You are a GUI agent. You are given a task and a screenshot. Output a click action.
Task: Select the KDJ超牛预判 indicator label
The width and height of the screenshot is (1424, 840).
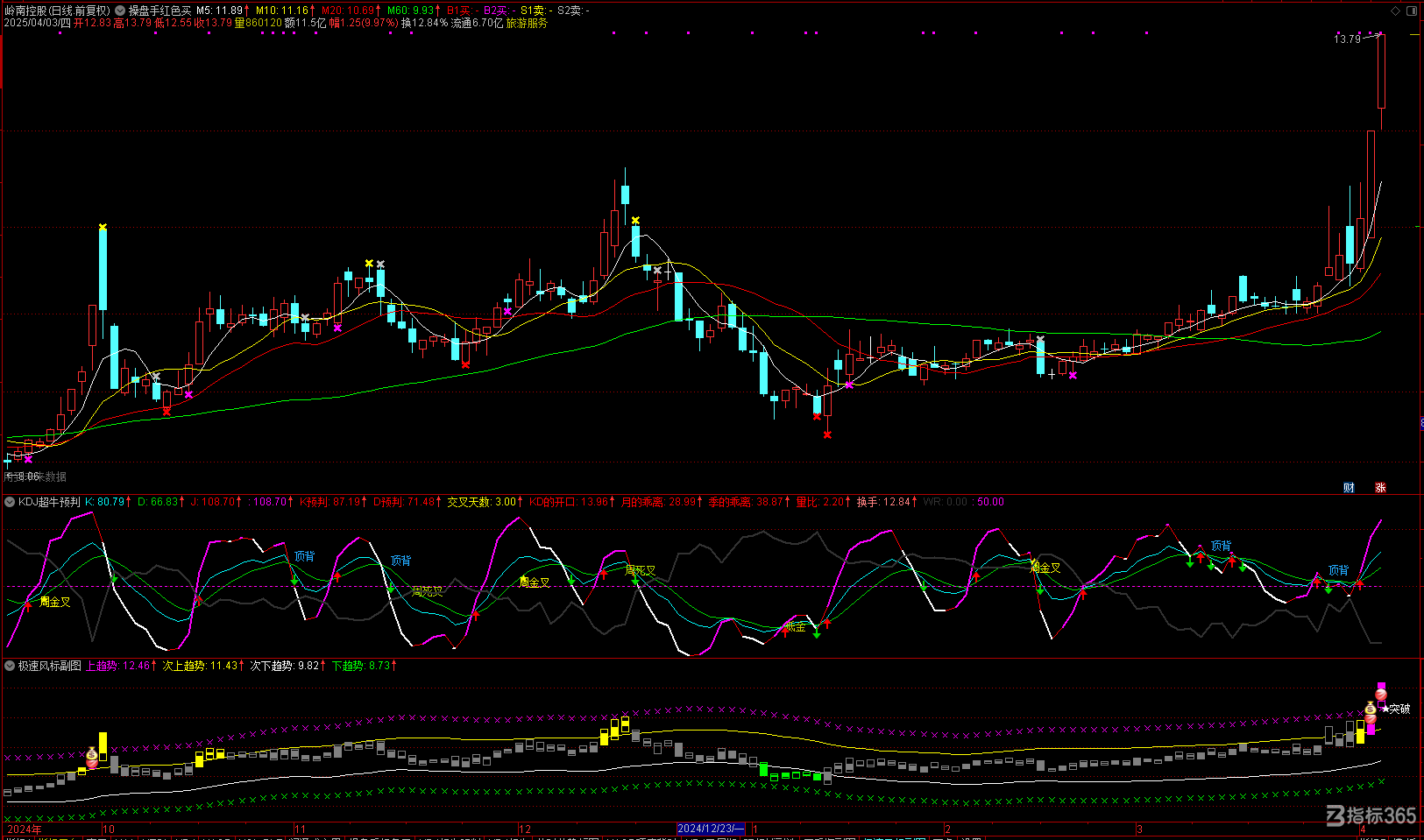49,502
